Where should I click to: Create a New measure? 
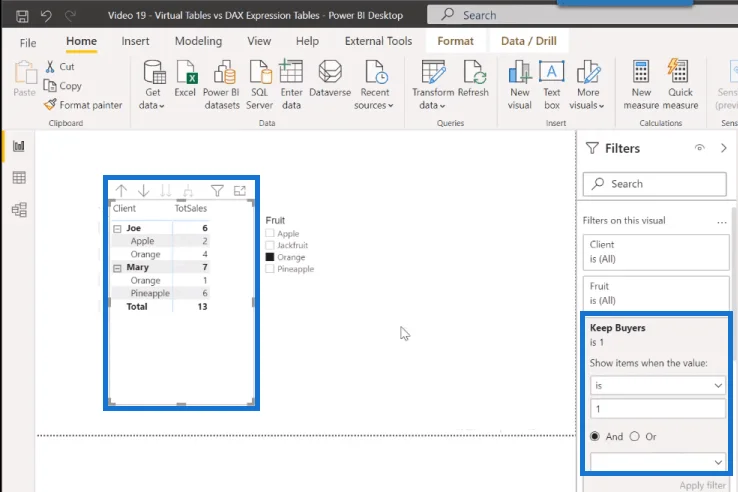click(x=641, y=85)
